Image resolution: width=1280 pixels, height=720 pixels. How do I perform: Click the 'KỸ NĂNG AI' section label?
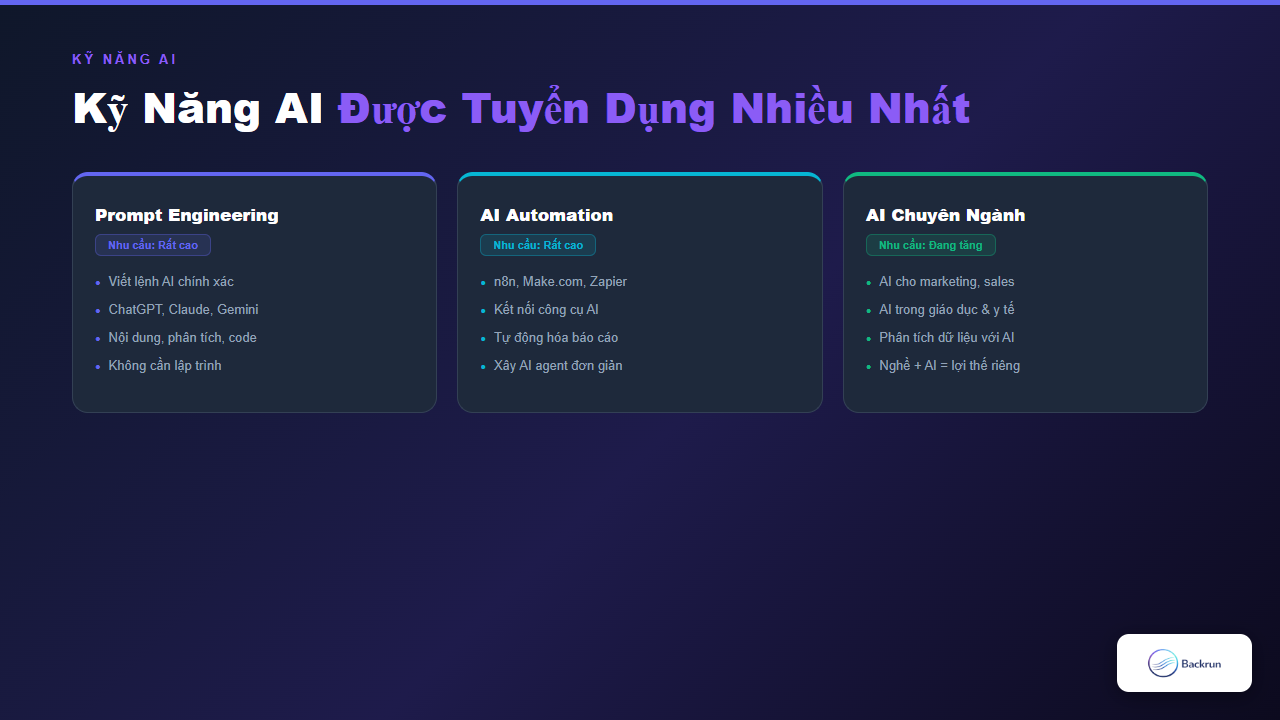(124, 59)
